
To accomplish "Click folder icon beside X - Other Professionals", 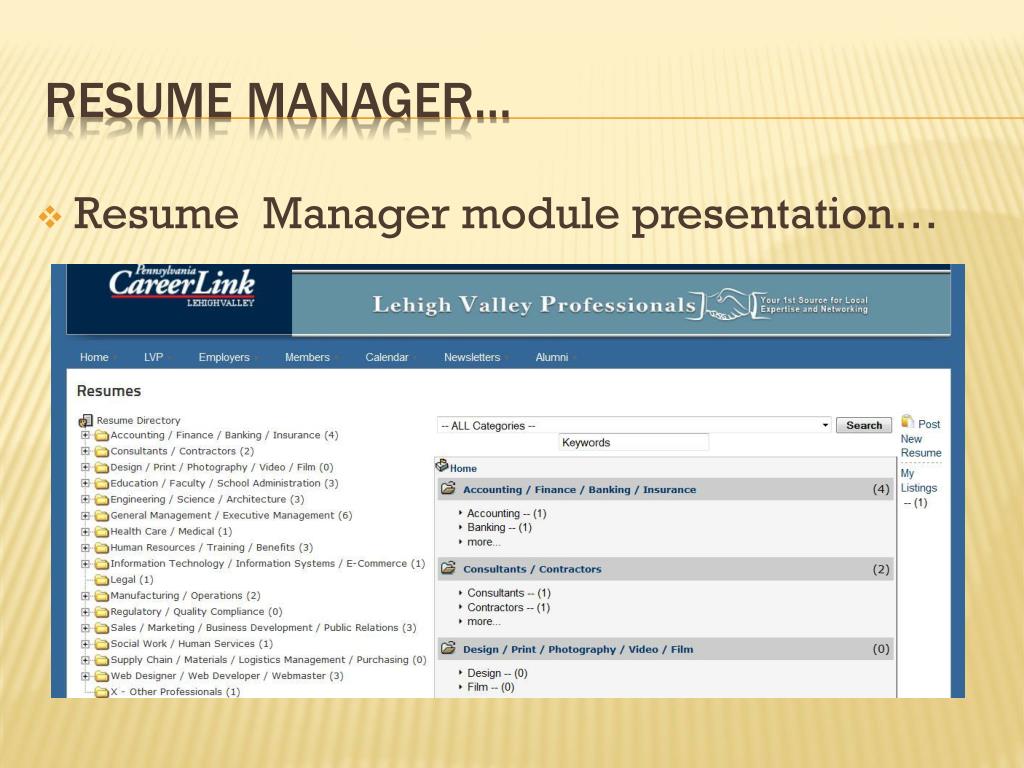I will point(101,692).
